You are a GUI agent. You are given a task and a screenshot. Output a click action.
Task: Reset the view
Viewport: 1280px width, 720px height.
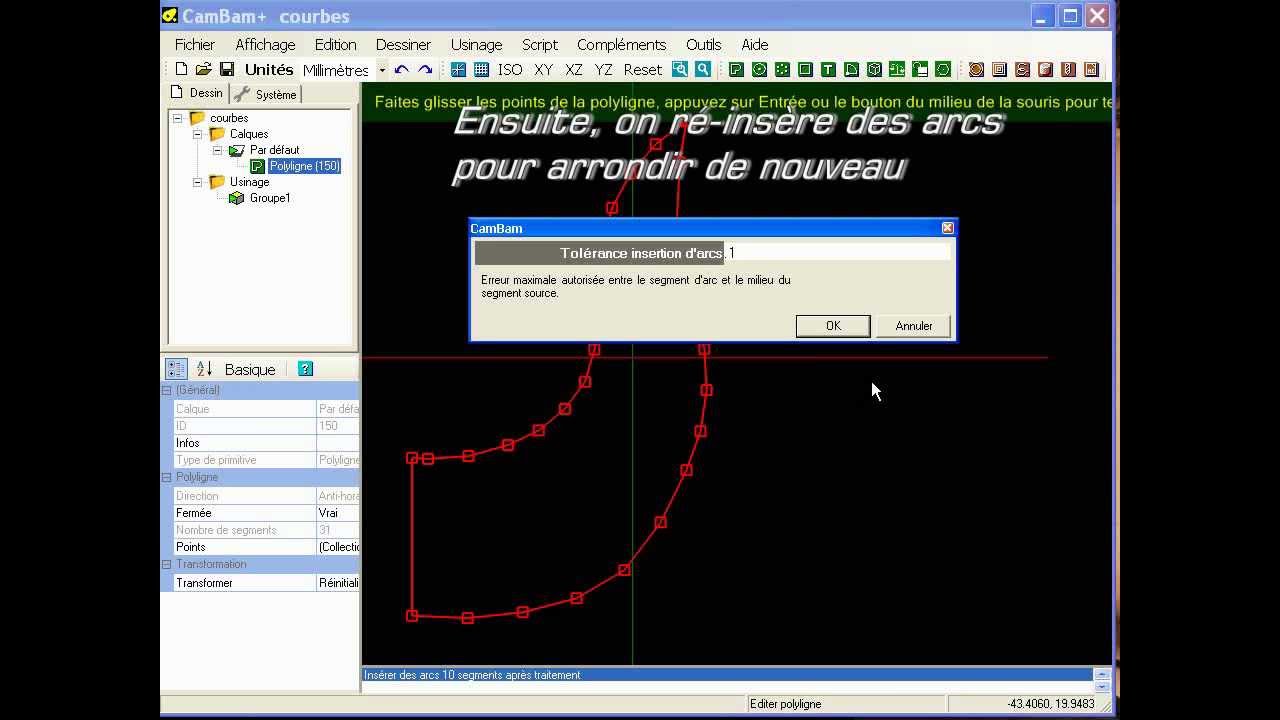pos(642,69)
